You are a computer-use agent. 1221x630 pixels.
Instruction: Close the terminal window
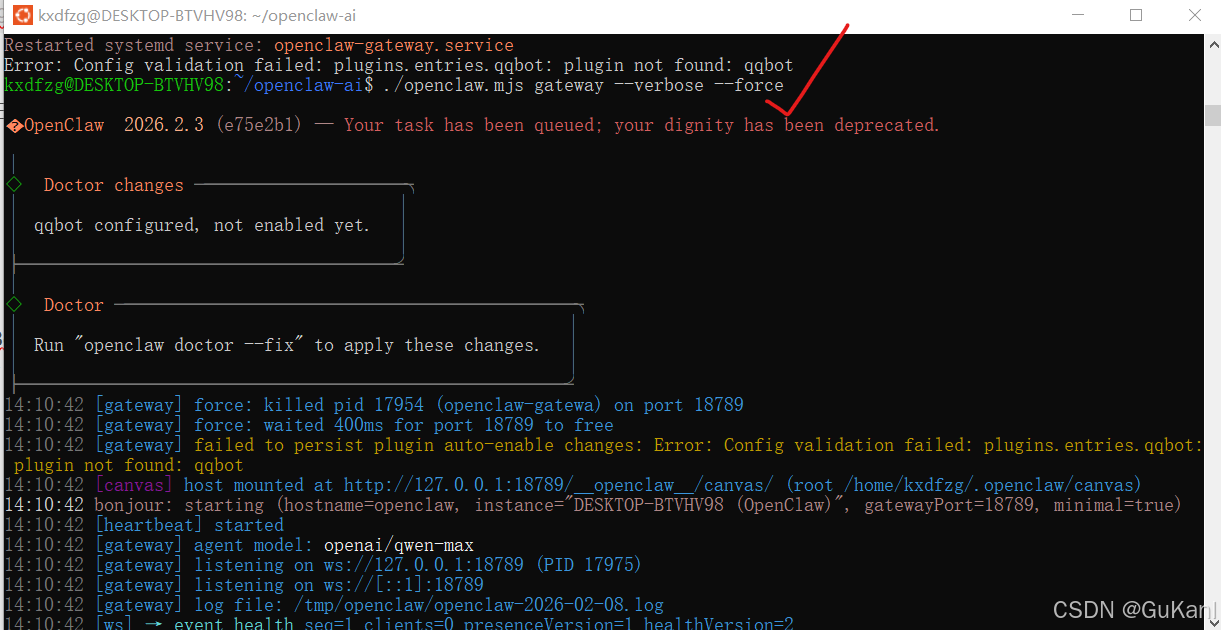pyautogui.click(x=1195, y=15)
